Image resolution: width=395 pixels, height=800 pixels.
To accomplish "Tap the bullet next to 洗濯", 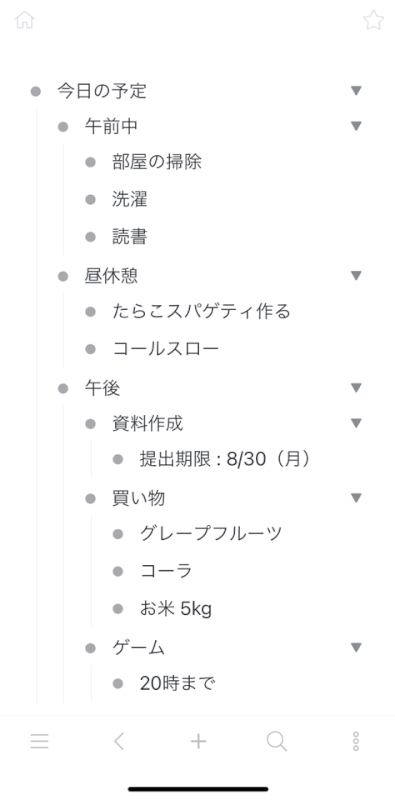I will [90, 199].
